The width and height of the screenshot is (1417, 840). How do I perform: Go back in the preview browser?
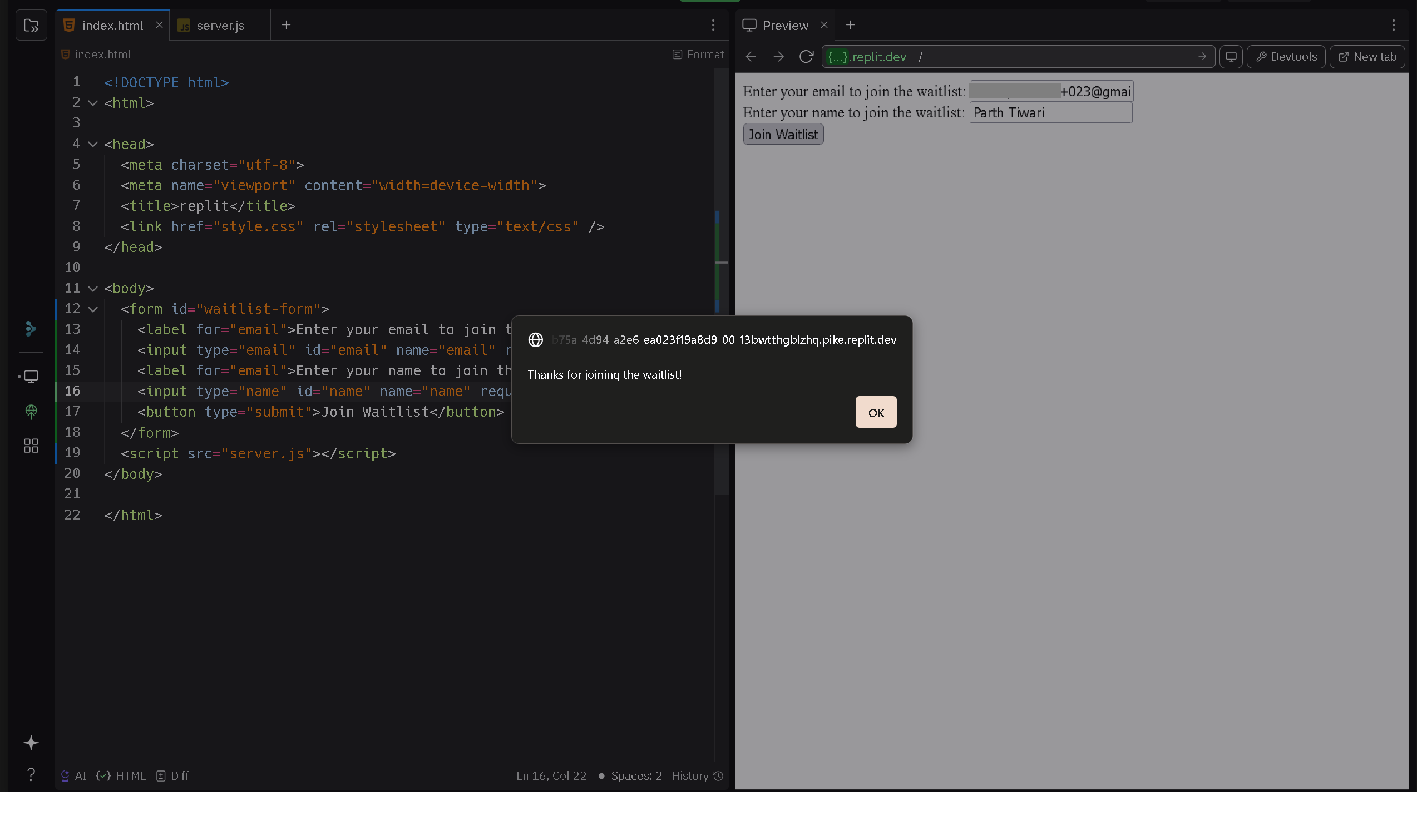tap(751, 57)
